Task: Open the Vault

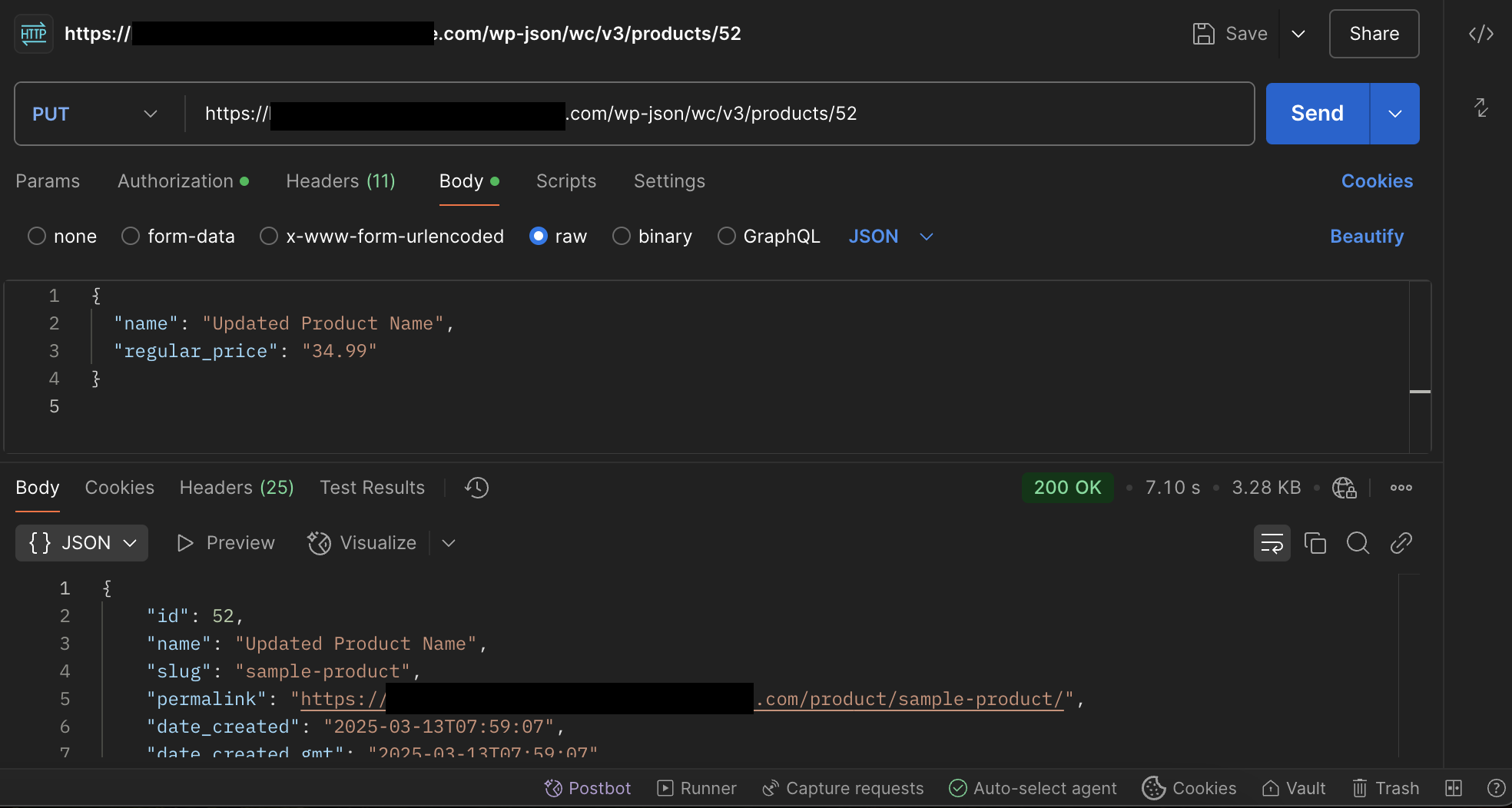Action: [1293, 788]
